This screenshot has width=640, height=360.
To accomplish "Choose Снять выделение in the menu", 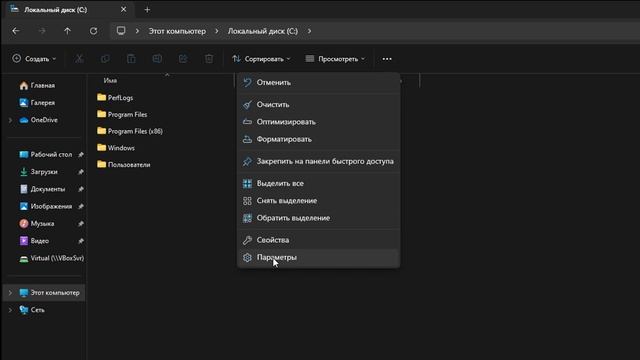I will [x=318, y=200].
